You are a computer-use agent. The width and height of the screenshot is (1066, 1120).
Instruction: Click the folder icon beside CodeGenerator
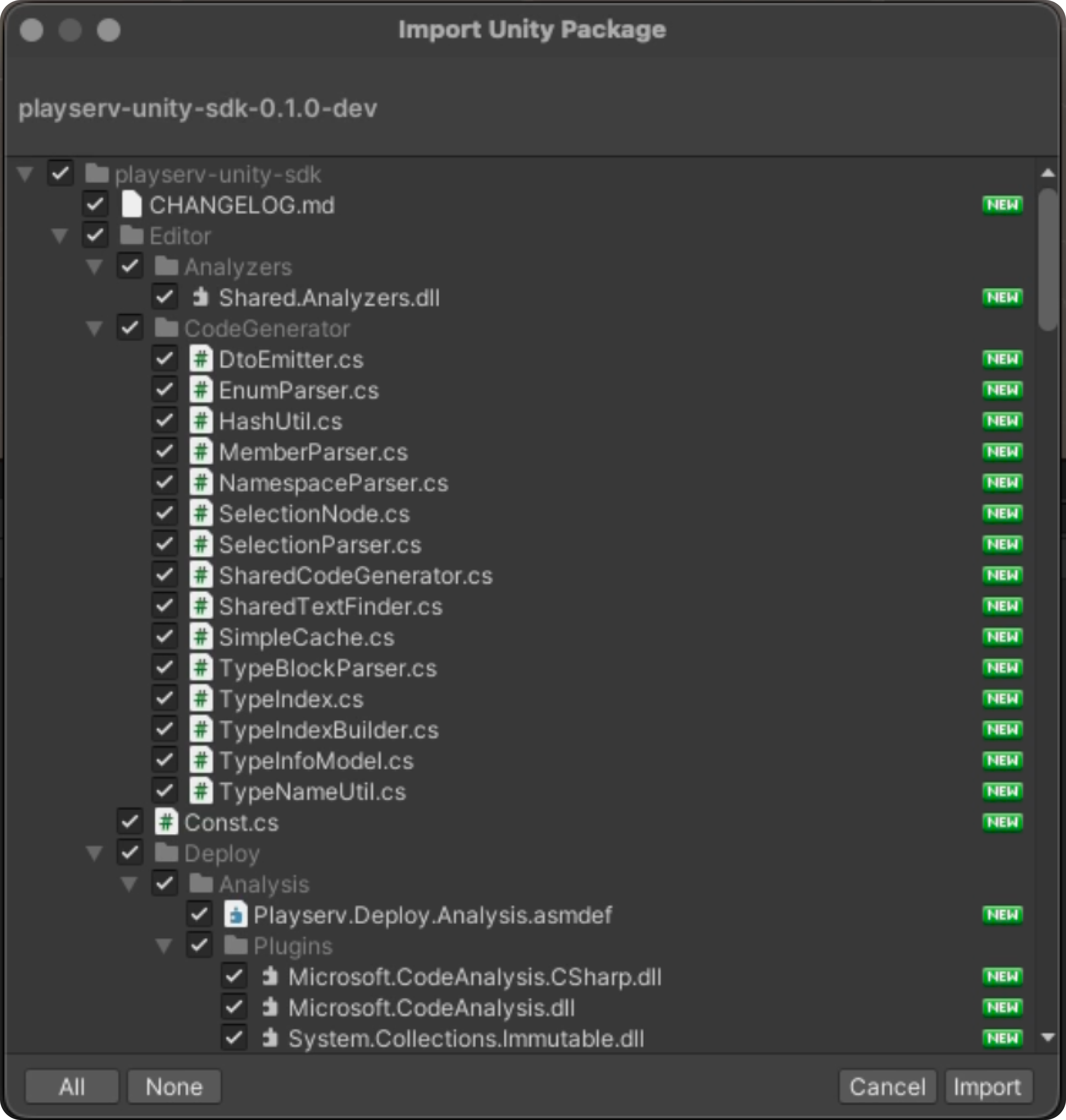[x=167, y=328]
